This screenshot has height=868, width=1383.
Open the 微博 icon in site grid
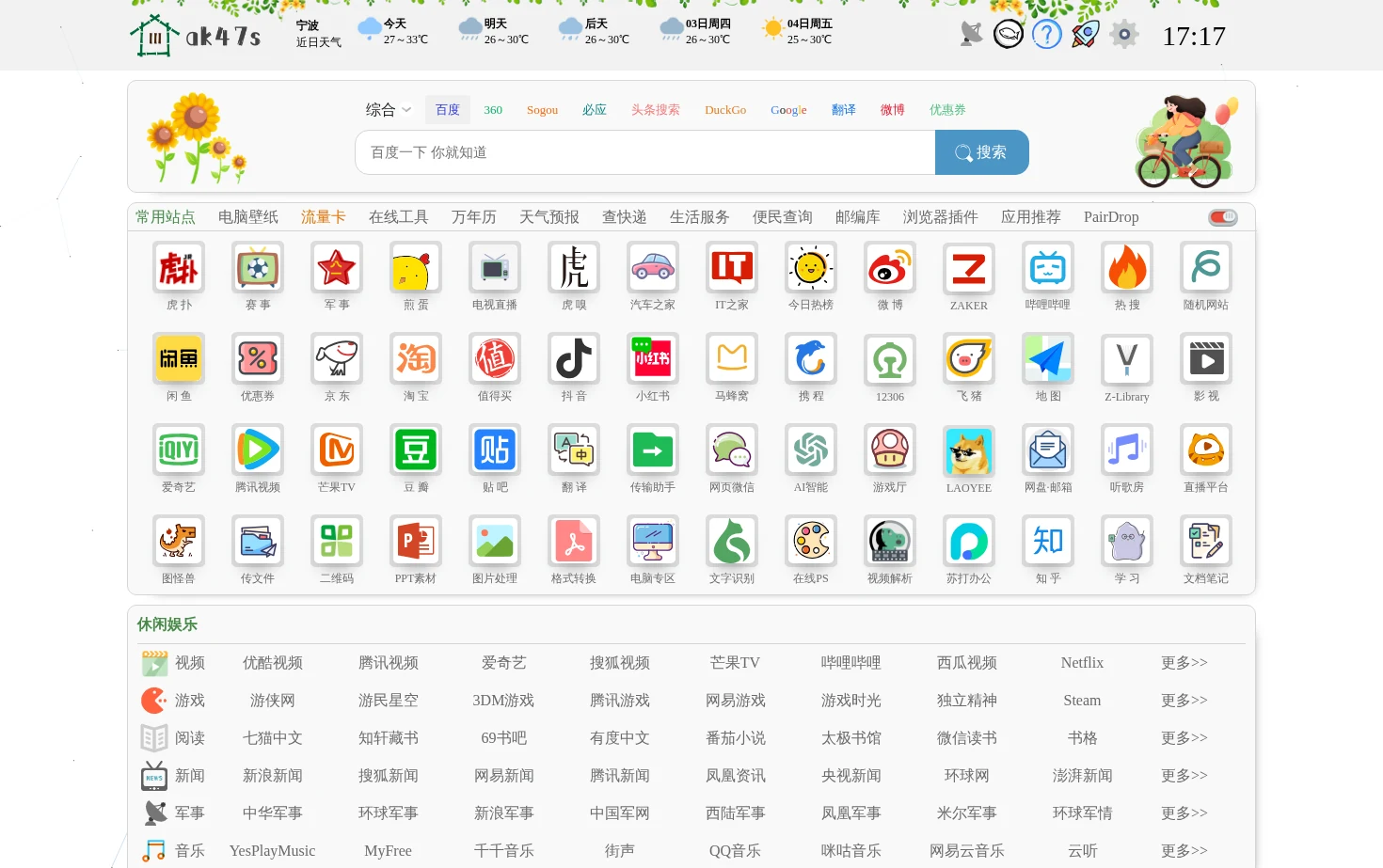(x=890, y=268)
